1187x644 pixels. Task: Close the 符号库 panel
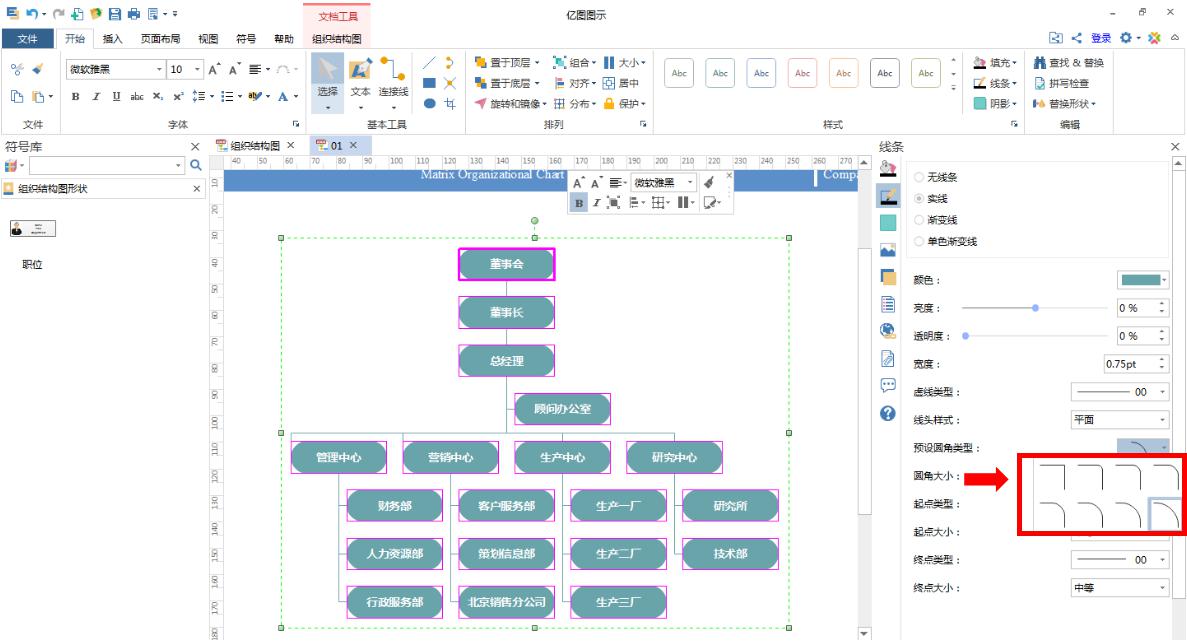tap(195, 147)
